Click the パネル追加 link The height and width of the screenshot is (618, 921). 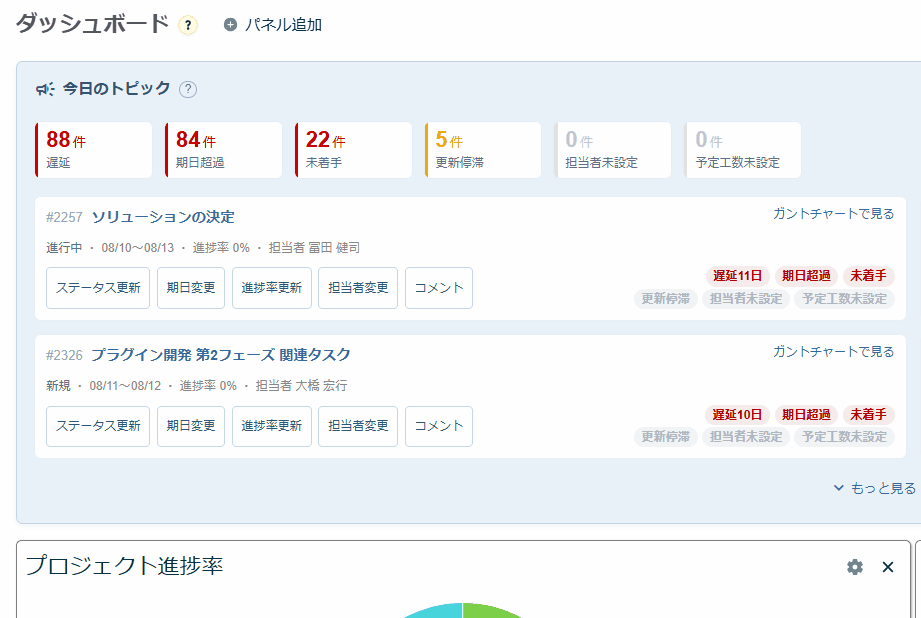[283, 25]
